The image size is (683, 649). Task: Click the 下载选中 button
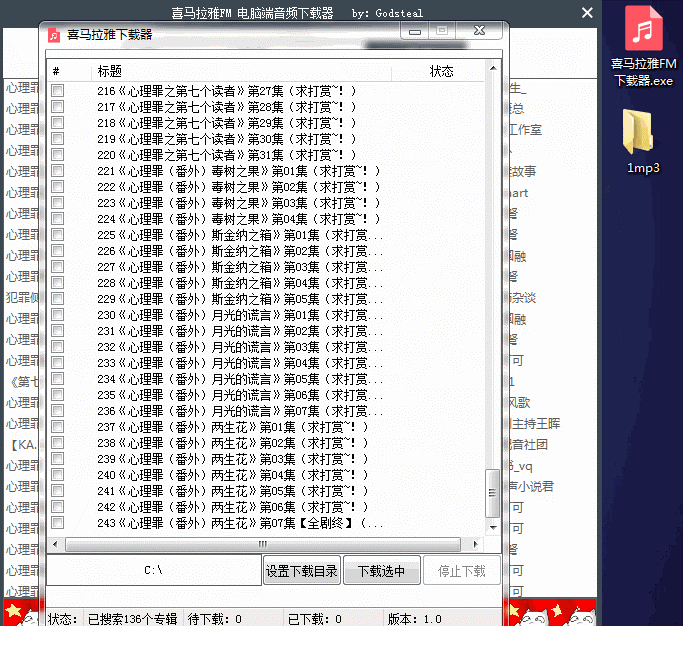[x=382, y=571]
